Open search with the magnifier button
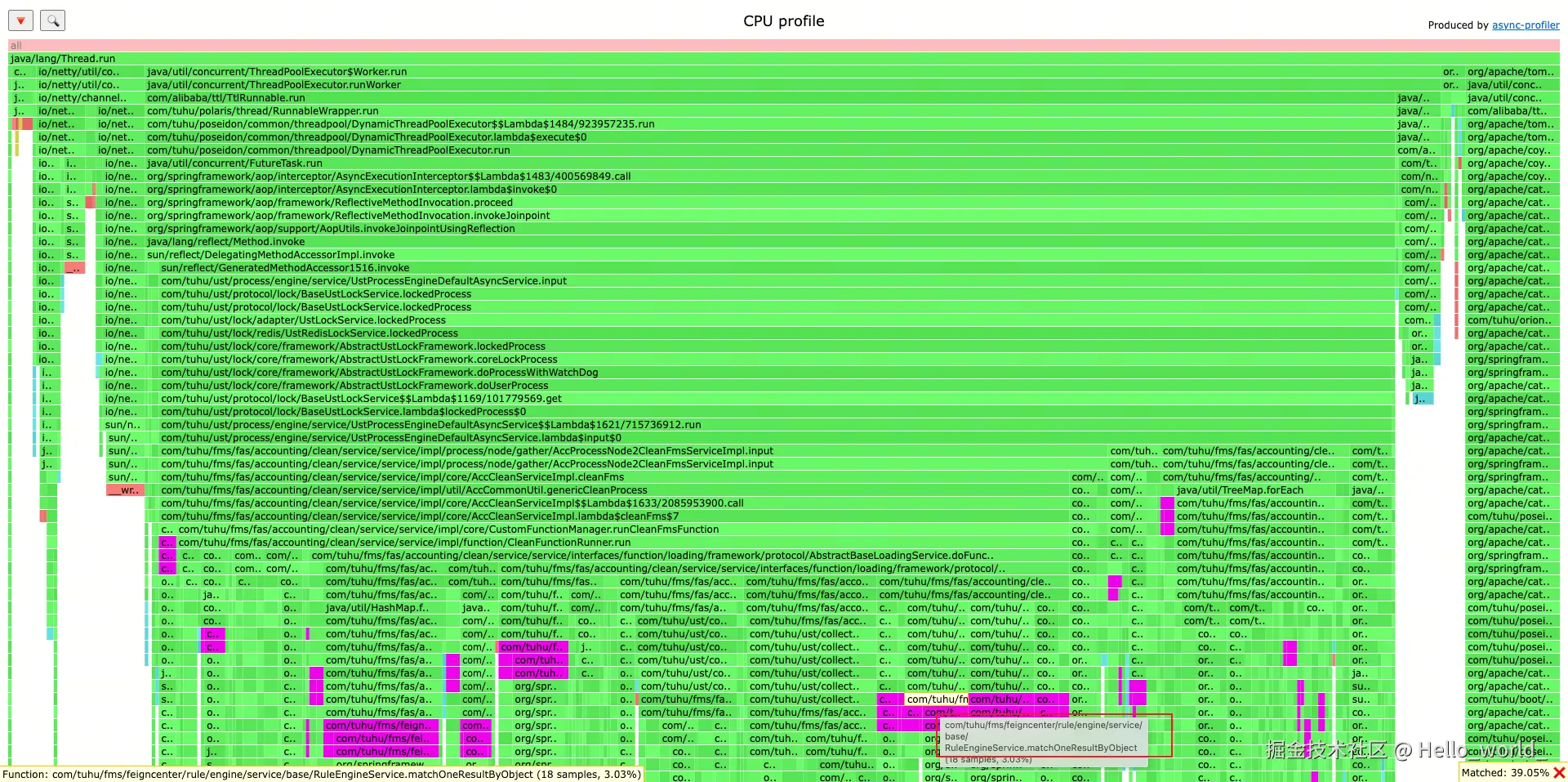Image resolution: width=1568 pixels, height=782 pixels. [x=52, y=20]
